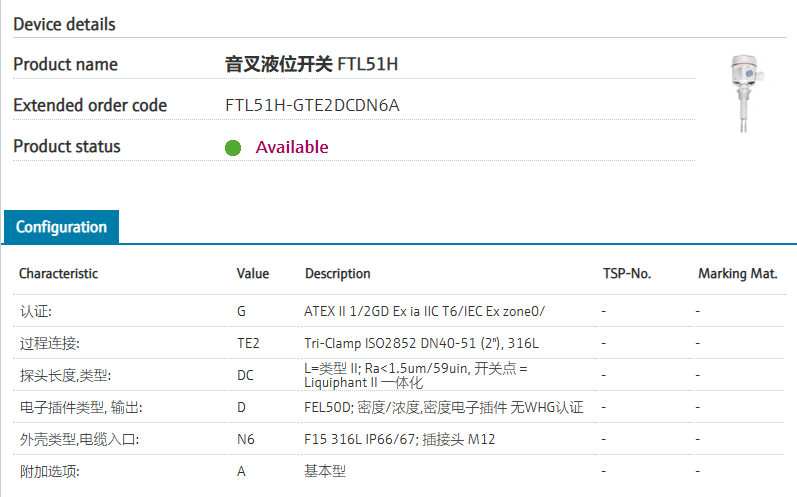Screen dimensions: 797x497
Task: Select the 附加选项 row label
Action: pos(50,471)
